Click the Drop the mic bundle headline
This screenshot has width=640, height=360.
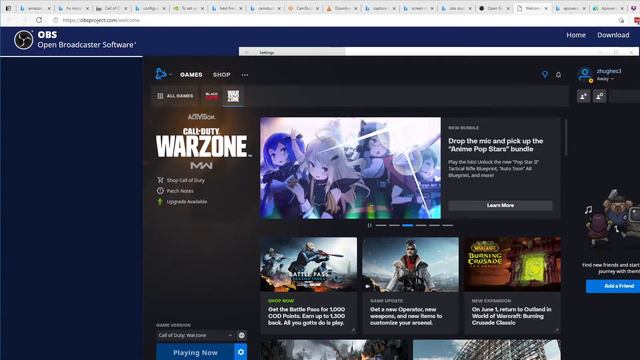(496, 145)
